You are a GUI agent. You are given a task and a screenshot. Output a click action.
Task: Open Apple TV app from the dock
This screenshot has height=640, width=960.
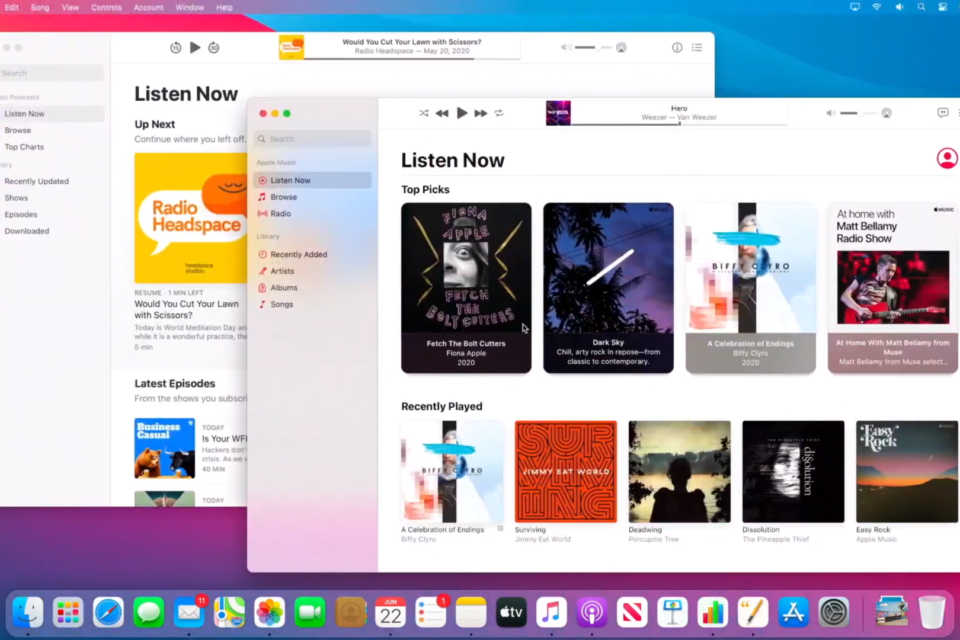pos(512,612)
